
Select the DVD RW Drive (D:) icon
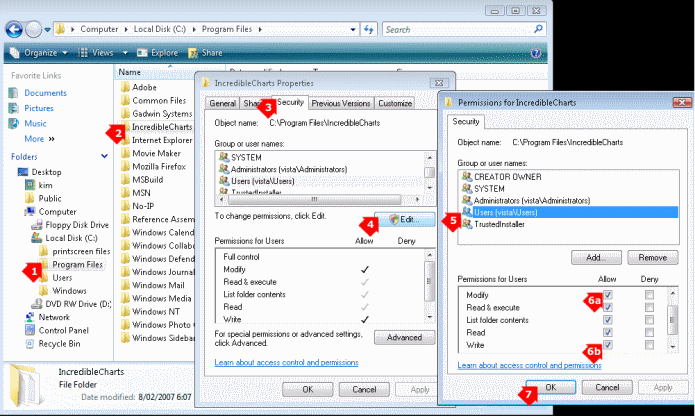click(x=37, y=304)
